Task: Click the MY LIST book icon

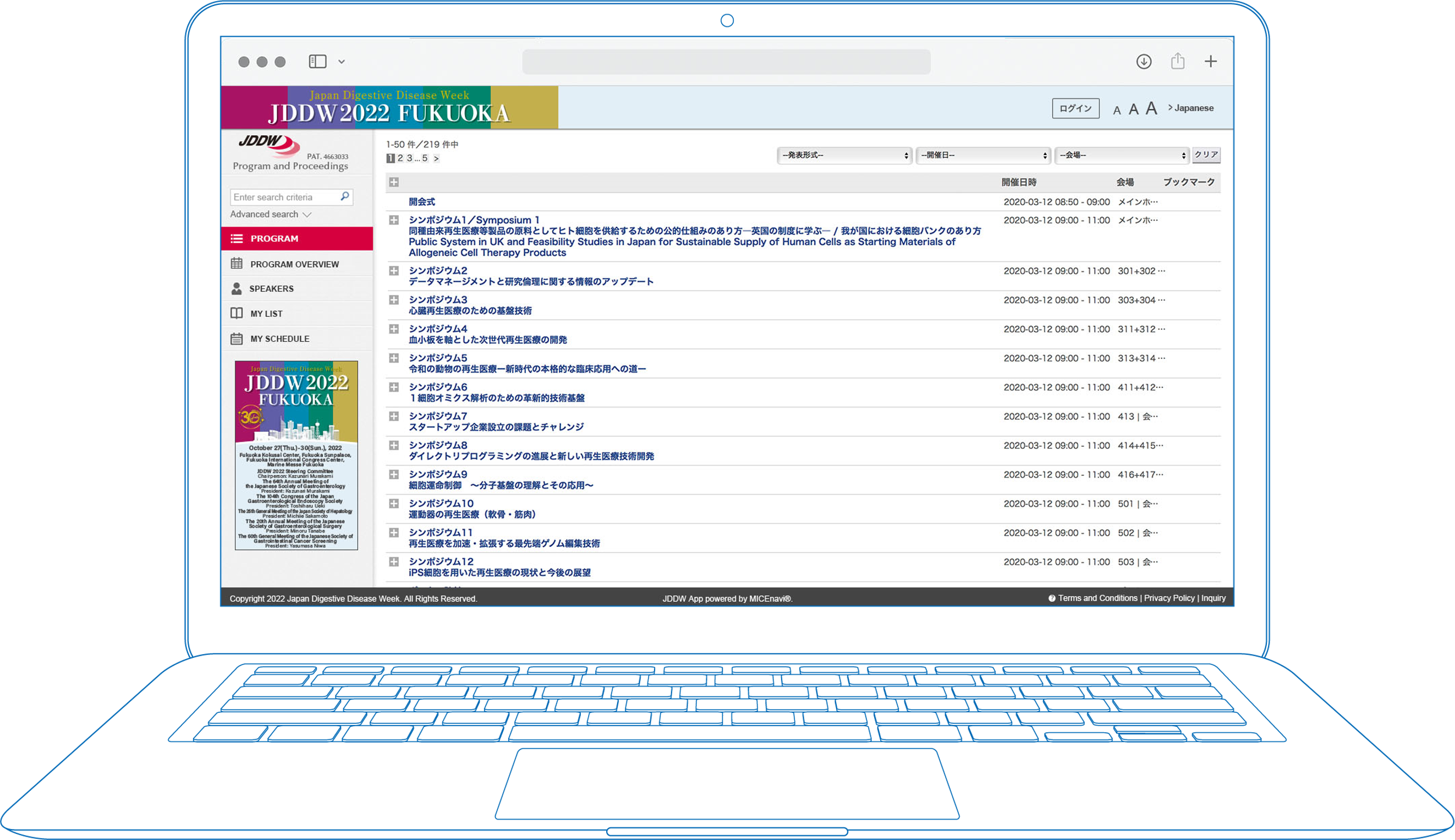Action: tap(237, 313)
